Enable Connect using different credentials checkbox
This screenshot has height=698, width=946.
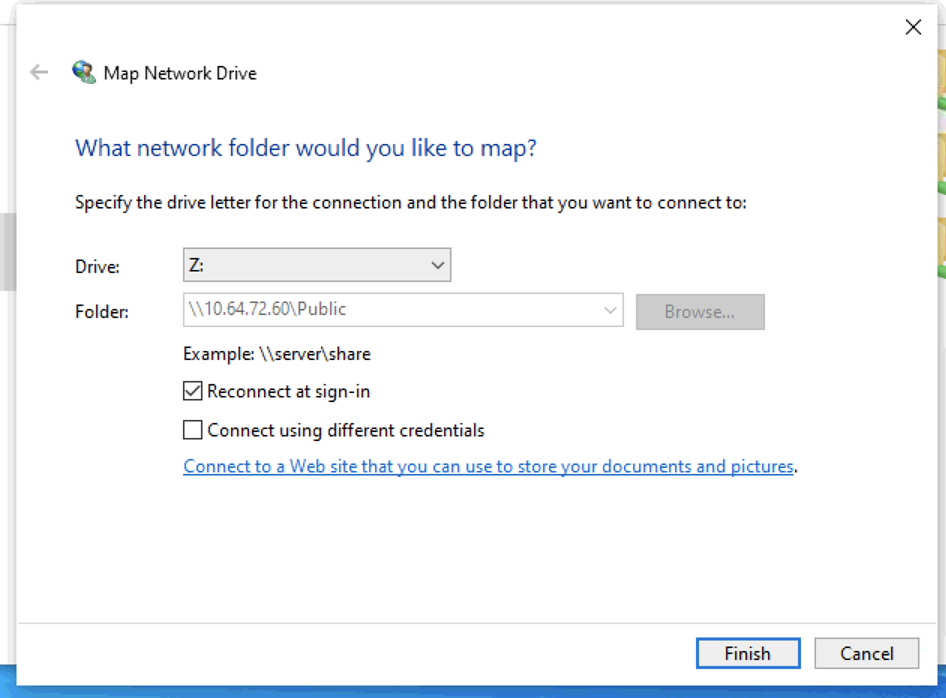[193, 431]
